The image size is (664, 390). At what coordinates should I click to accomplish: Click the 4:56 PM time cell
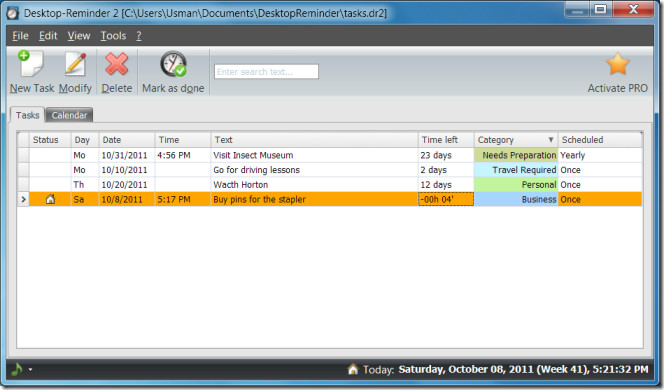(183, 155)
